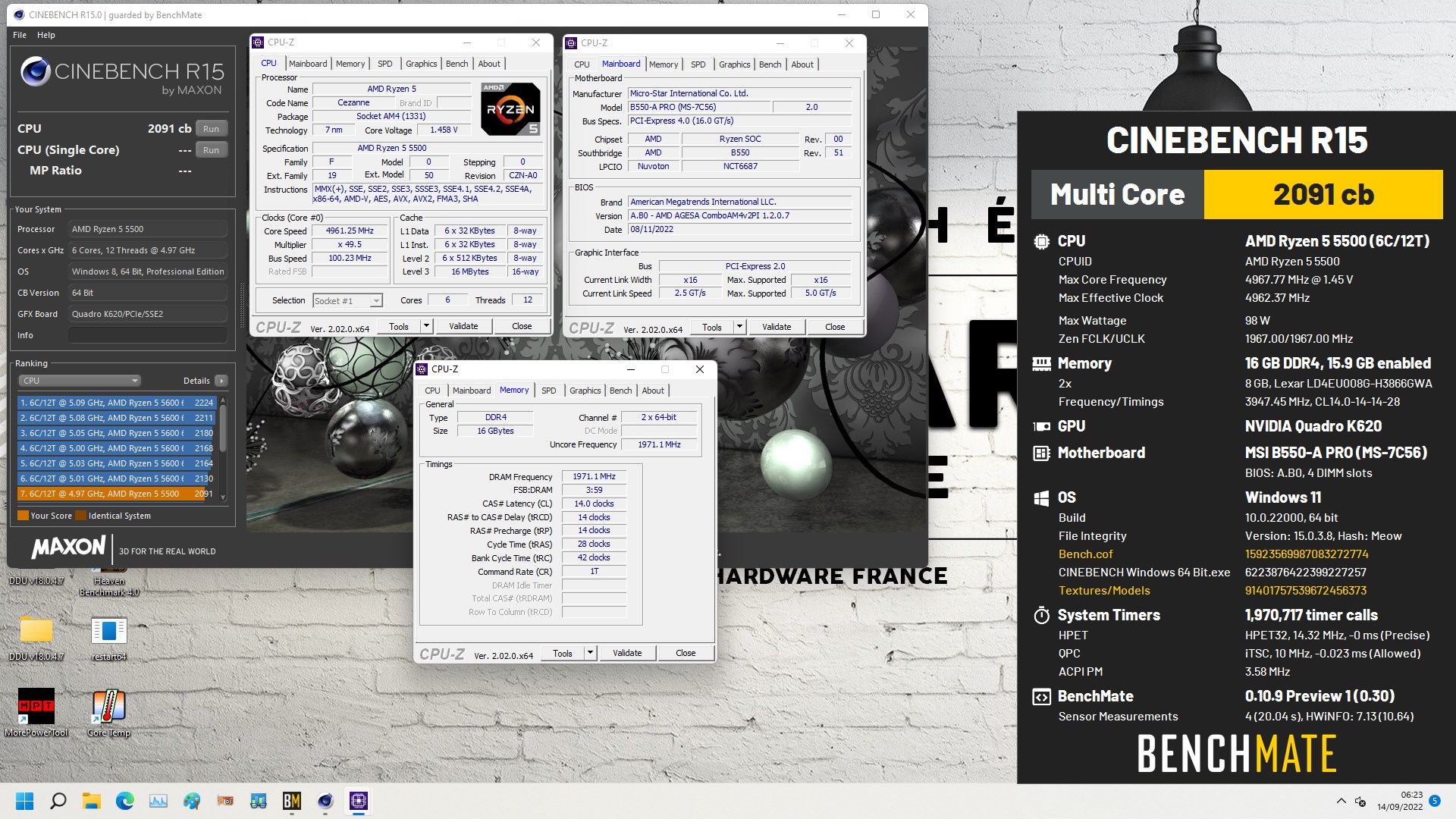Click Bench.cof link in BenchMate panel
Viewport: 1456px width, 819px height.
pyautogui.click(x=1085, y=554)
